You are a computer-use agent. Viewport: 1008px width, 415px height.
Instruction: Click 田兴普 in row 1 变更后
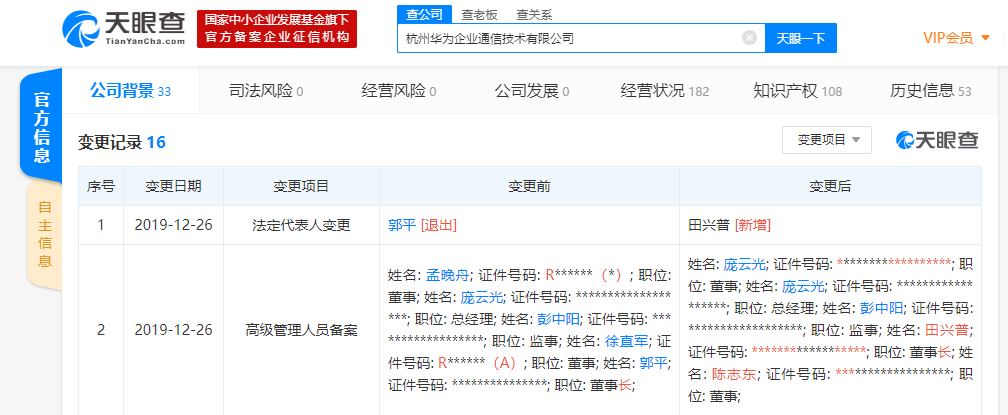[x=708, y=225]
